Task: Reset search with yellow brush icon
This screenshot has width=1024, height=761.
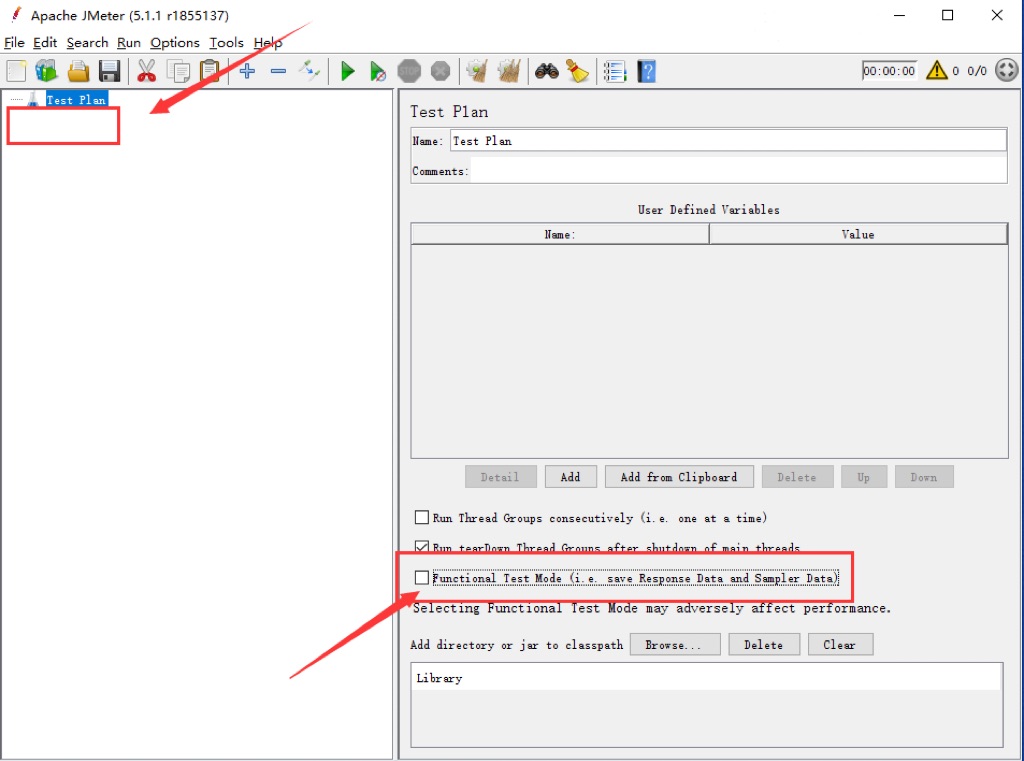Action: (577, 71)
